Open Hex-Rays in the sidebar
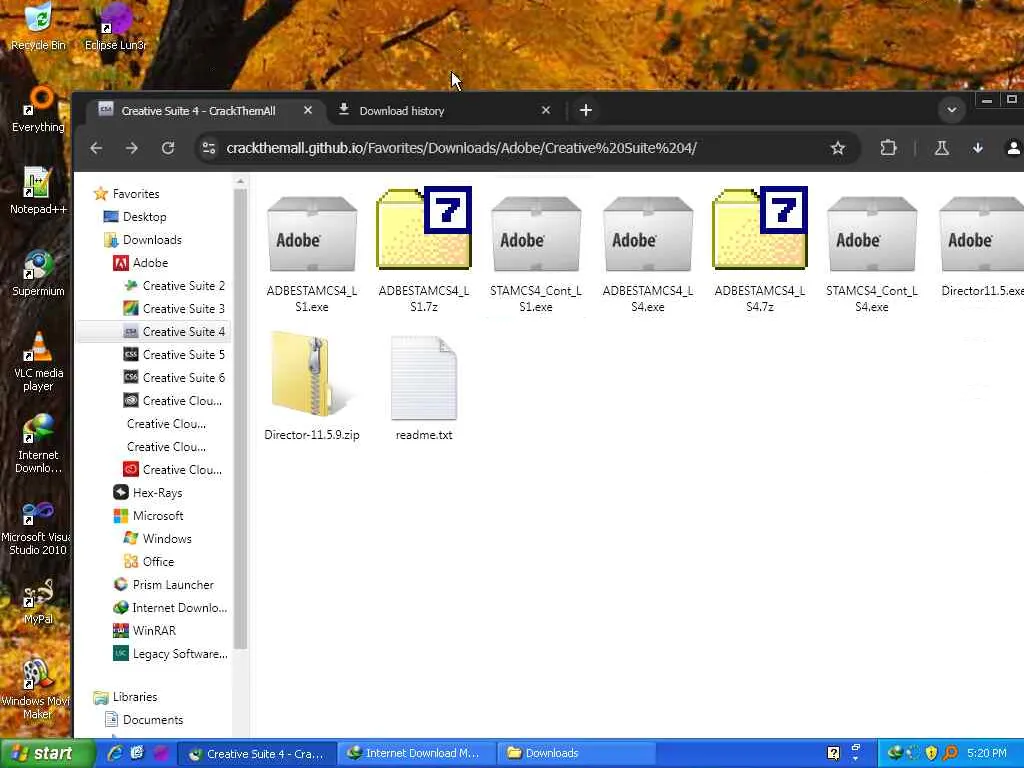Image resolution: width=1024 pixels, height=768 pixels. [148, 492]
